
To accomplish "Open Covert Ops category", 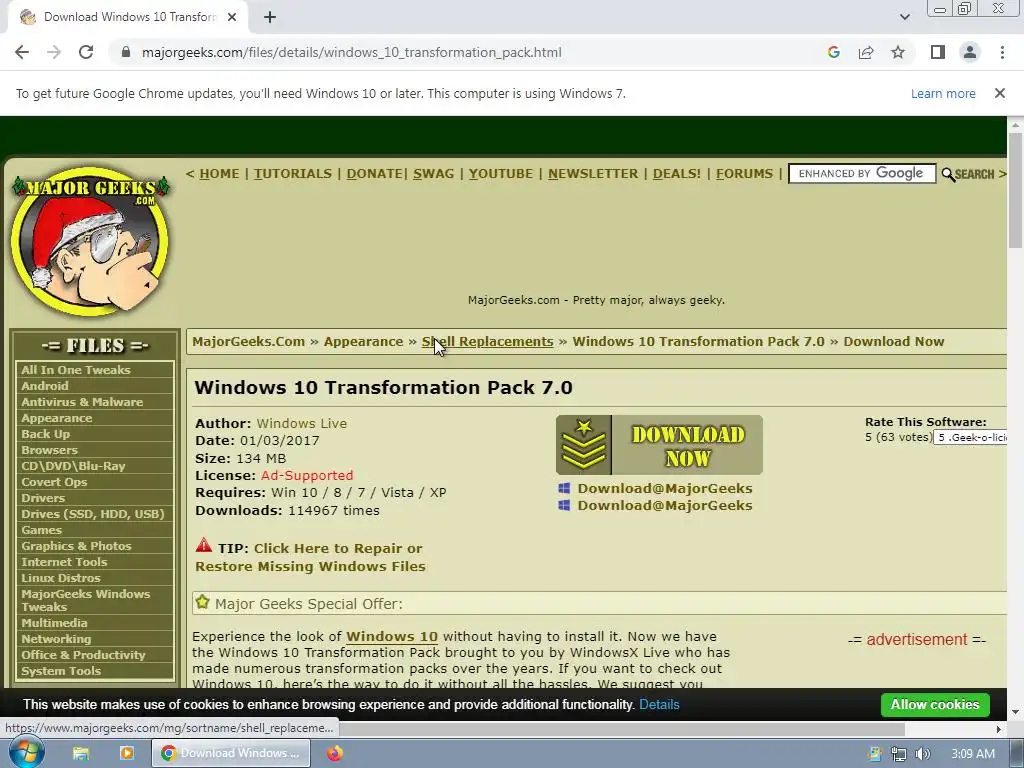I will (x=54, y=482).
